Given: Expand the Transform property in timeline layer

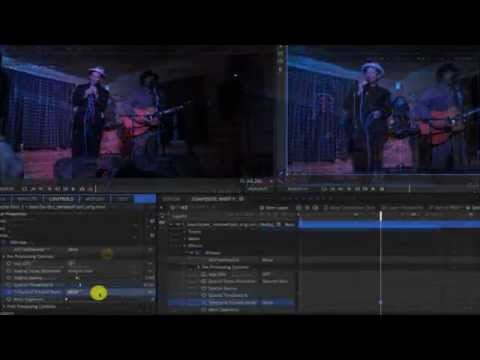Looking at the screenshot, I should [185, 232].
